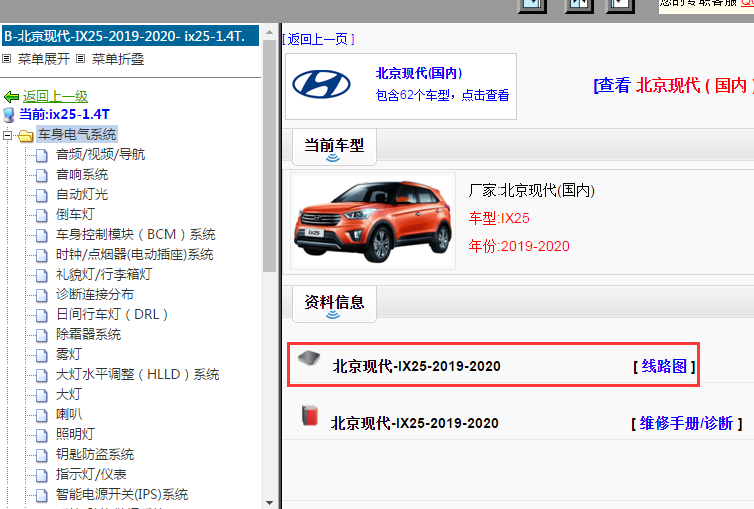Open the 线路图 link
Viewport: 754px width, 509px height.
(665, 366)
